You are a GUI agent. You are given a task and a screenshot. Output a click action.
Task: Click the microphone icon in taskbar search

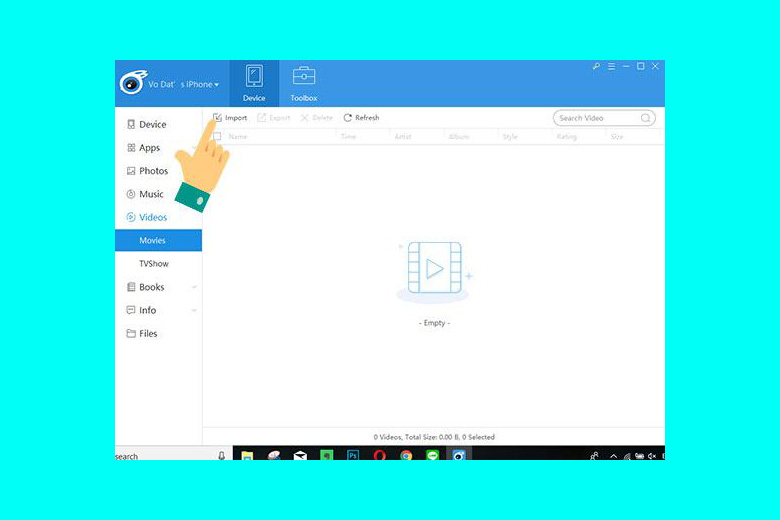tap(222, 455)
